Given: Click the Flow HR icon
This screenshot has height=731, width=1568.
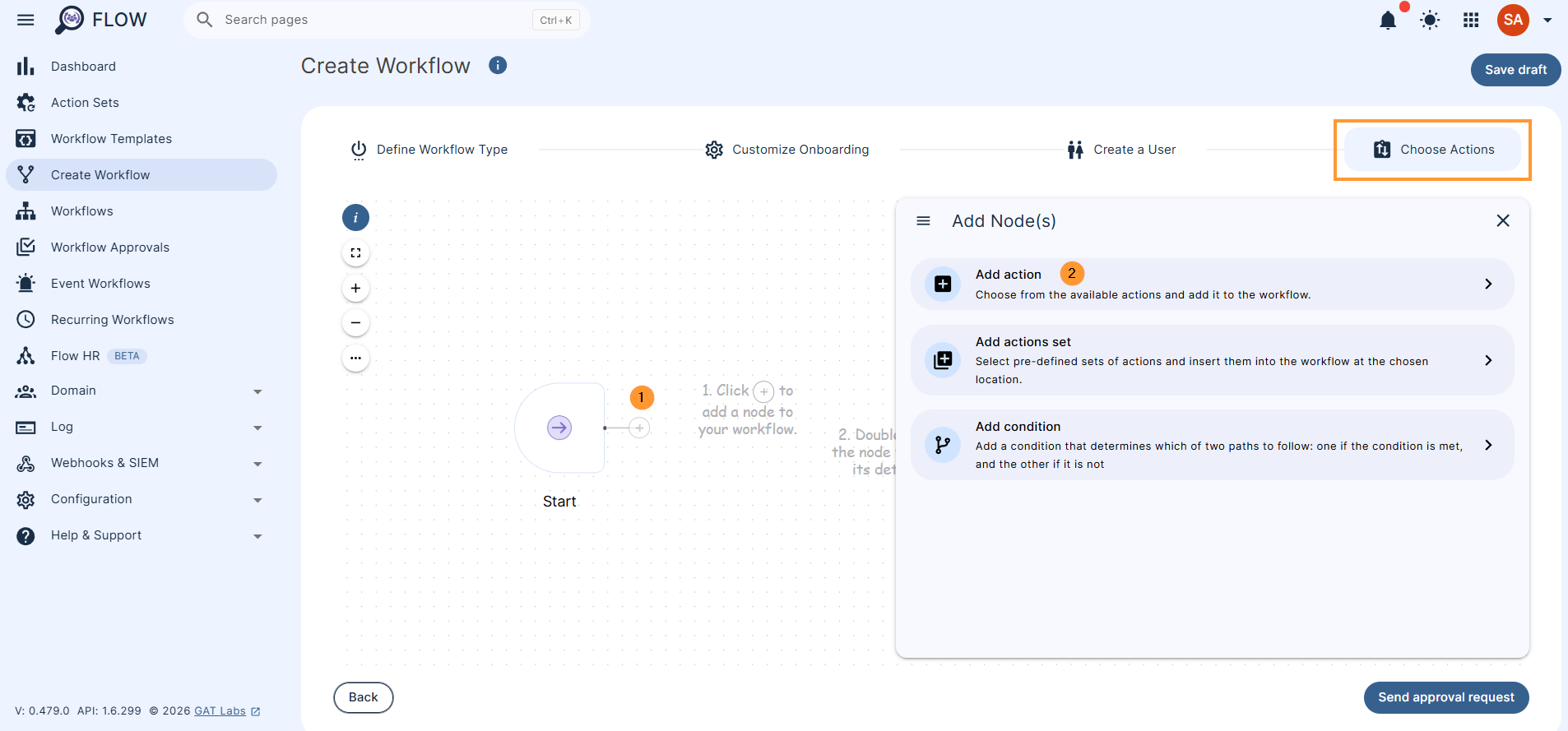Looking at the screenshot, I should pos(26,356).
